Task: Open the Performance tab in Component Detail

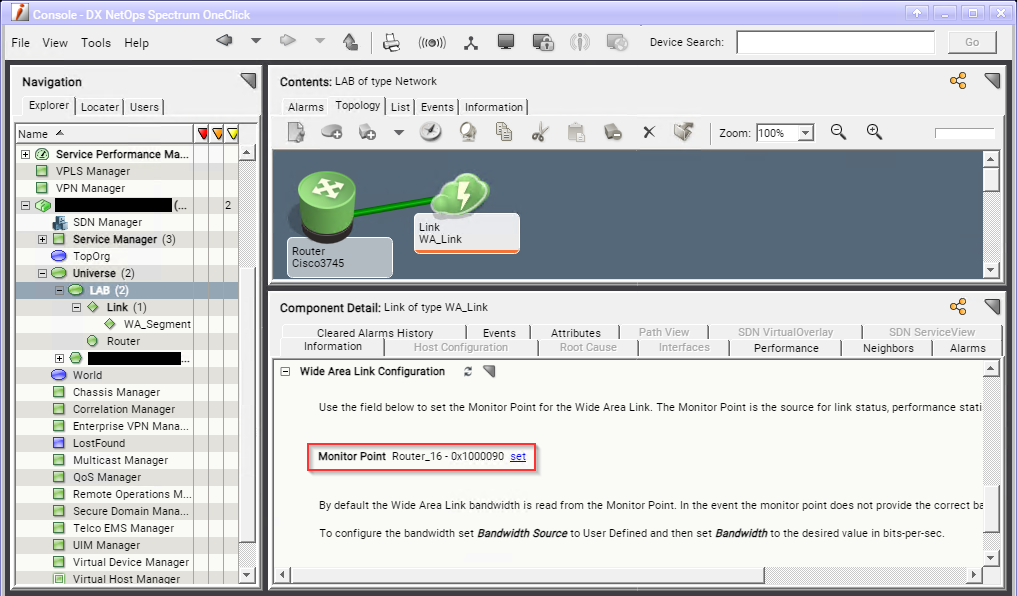Action: pyautogui.click(x=786, y=348)
